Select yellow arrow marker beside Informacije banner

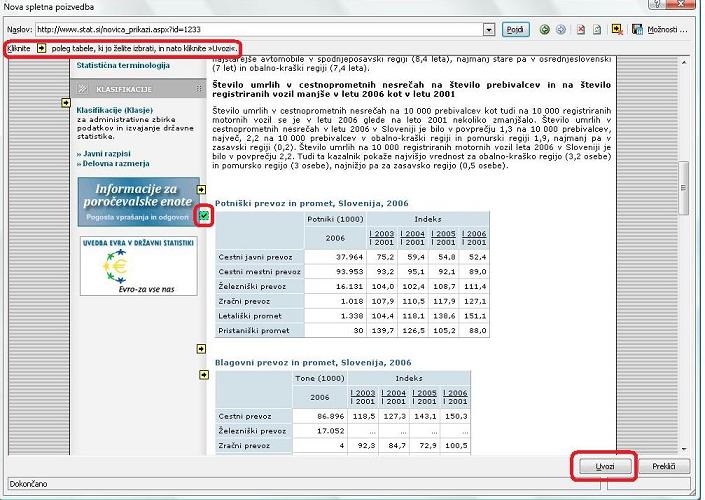pyautogui.click(x=201, y=190)
